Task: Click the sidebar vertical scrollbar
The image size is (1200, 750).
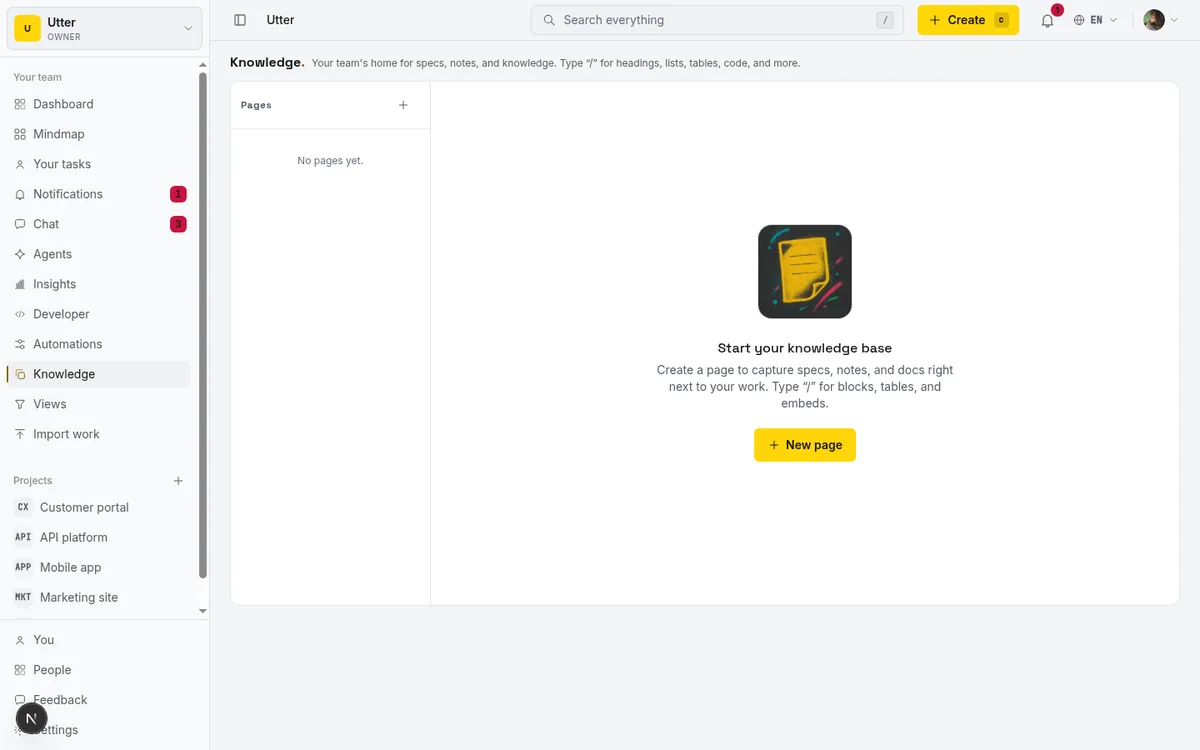Action: pos(203,325)
